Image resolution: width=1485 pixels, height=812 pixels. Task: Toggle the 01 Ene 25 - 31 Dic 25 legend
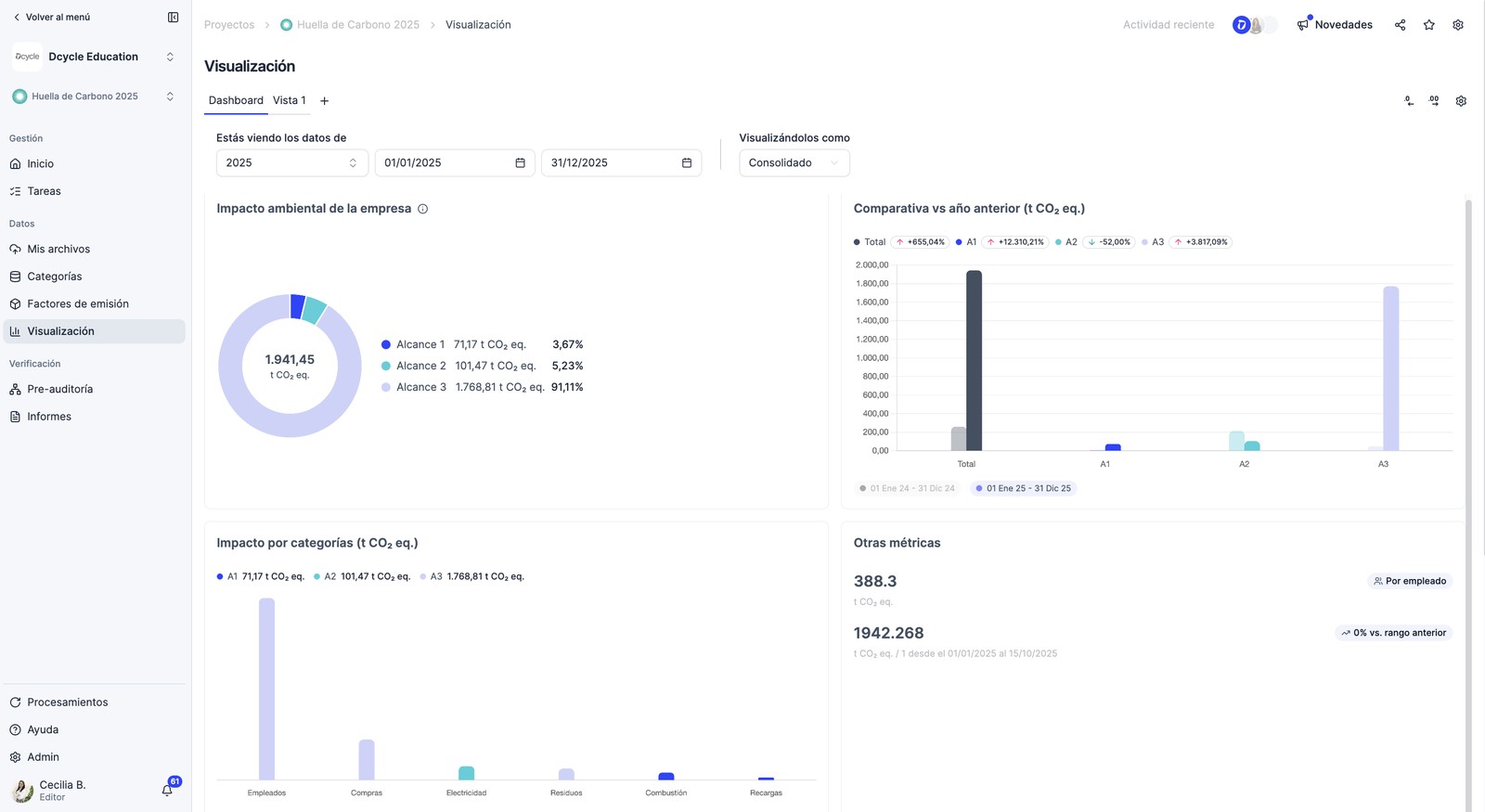[1024, 488]
